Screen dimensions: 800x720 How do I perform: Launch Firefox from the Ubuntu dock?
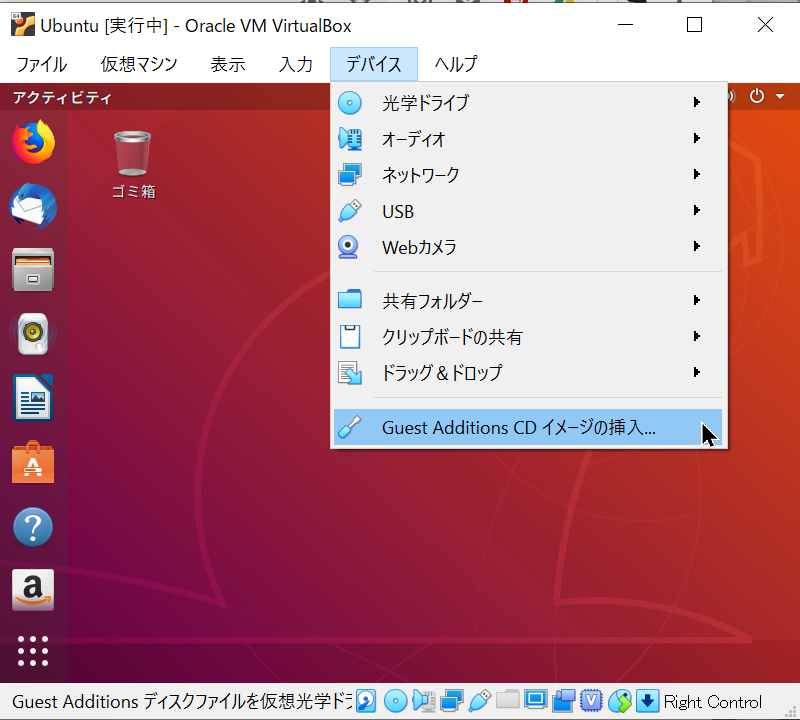click(x=33, y=142)
